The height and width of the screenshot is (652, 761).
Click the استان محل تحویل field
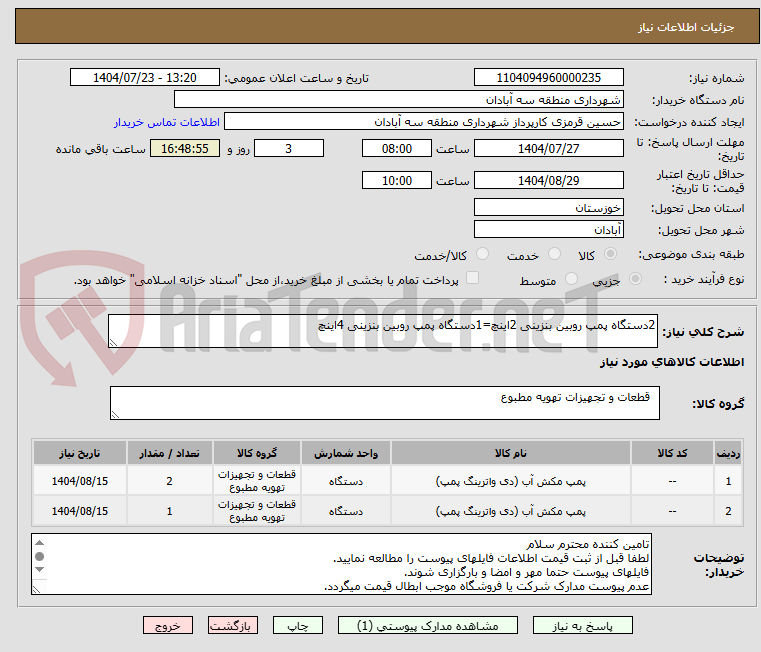pos(548,208)
